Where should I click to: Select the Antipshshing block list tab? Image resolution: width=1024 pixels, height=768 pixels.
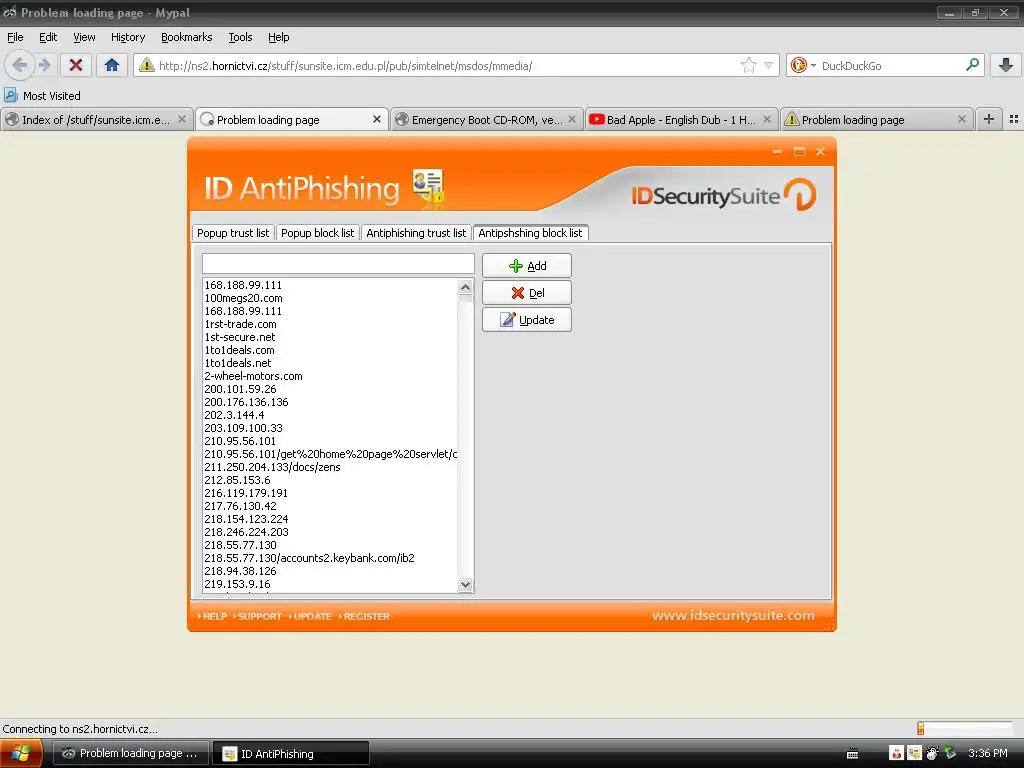(530, 233)
